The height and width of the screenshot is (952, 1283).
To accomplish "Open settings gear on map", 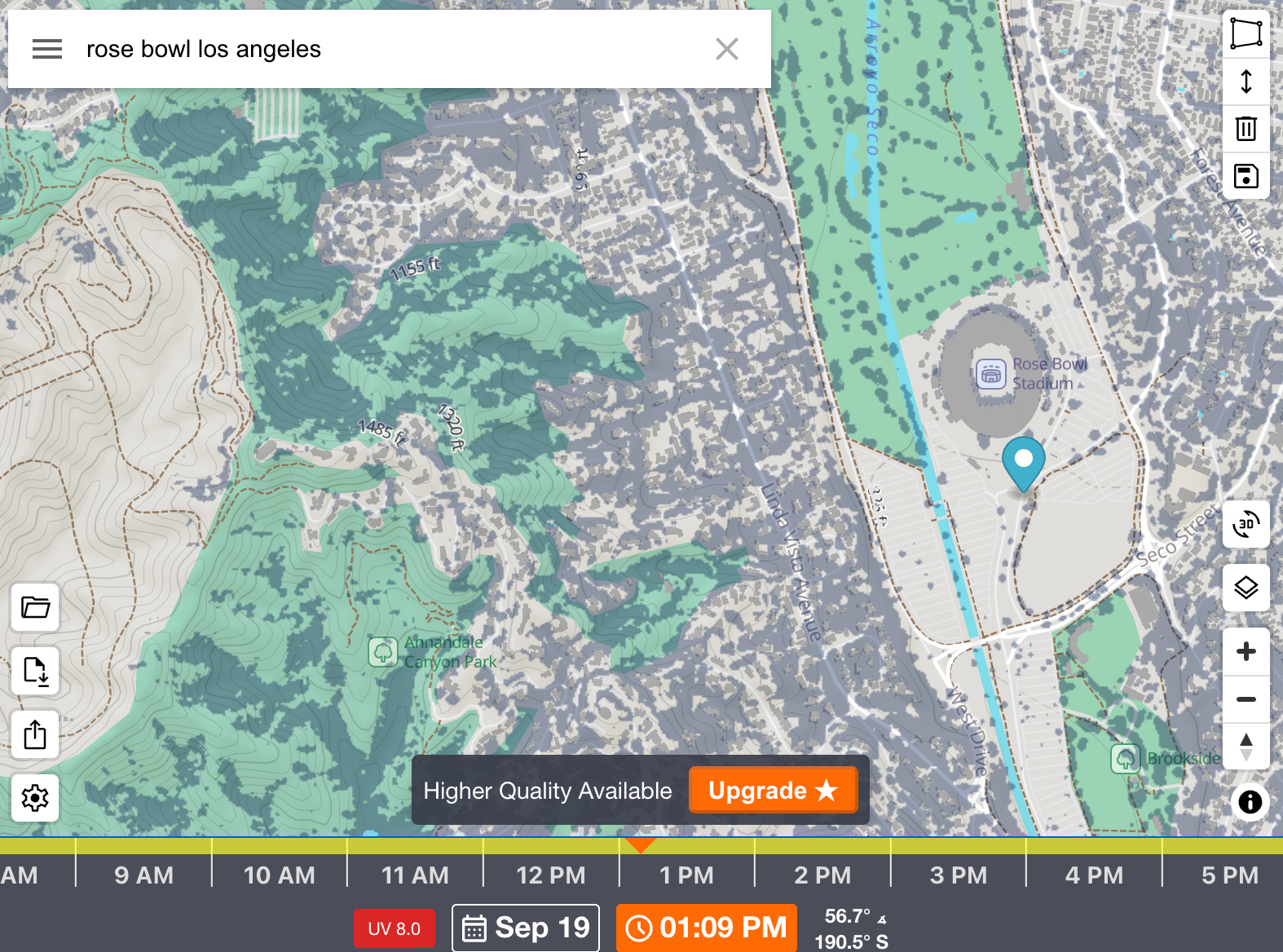I will (35, 798).
